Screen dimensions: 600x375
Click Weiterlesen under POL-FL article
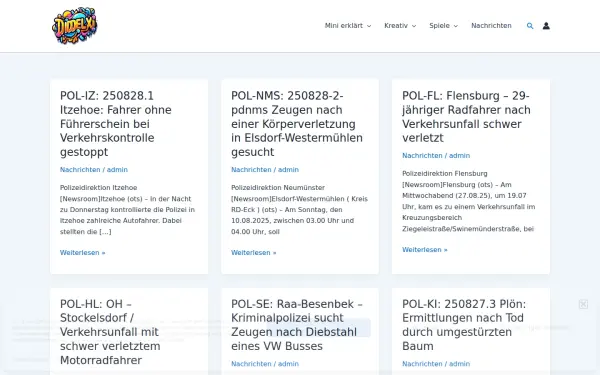[424, 249]
